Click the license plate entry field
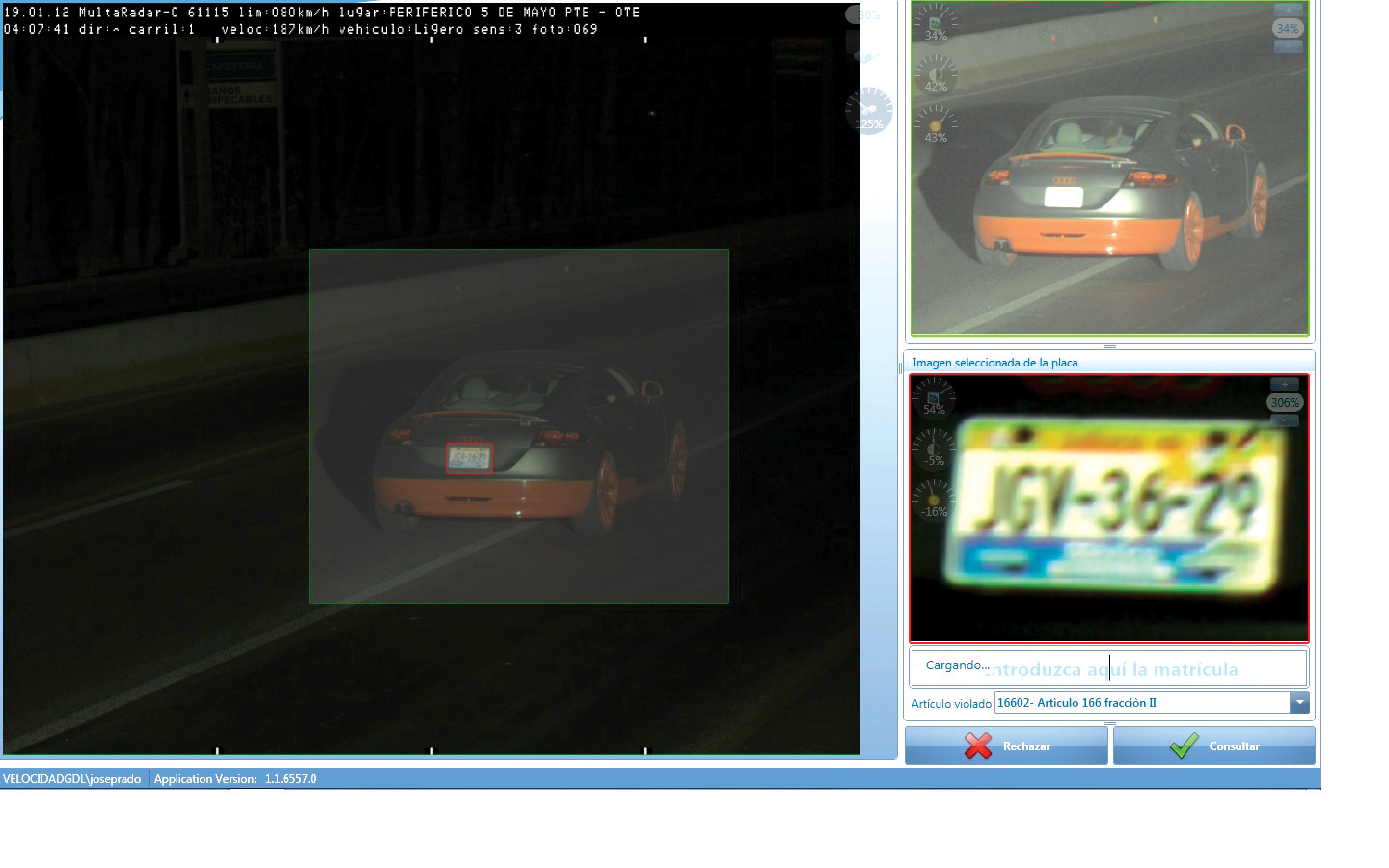 tap(1109, 667)
